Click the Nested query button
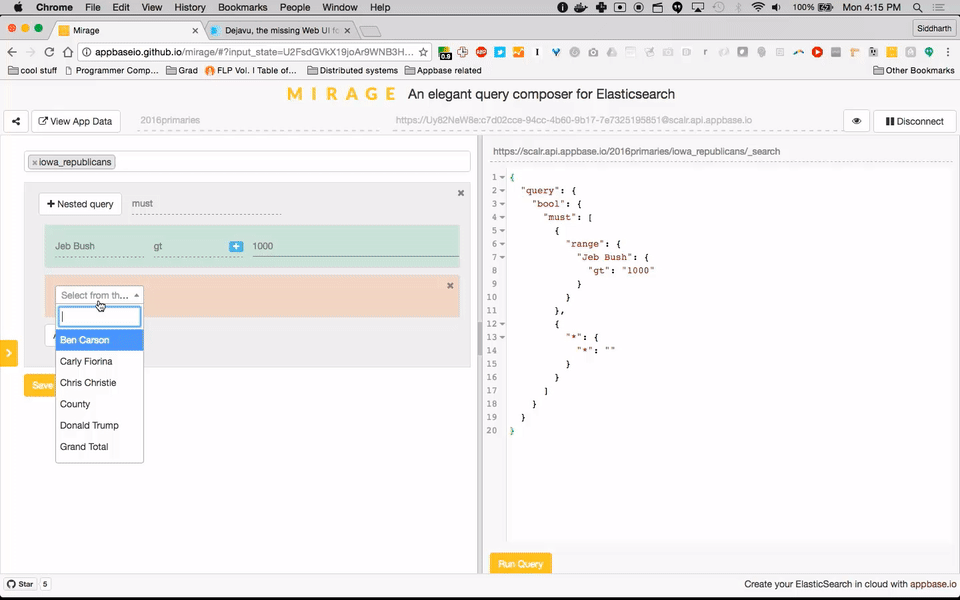The height and width of the screenshot is (600, 960). (x=80, y=204)
